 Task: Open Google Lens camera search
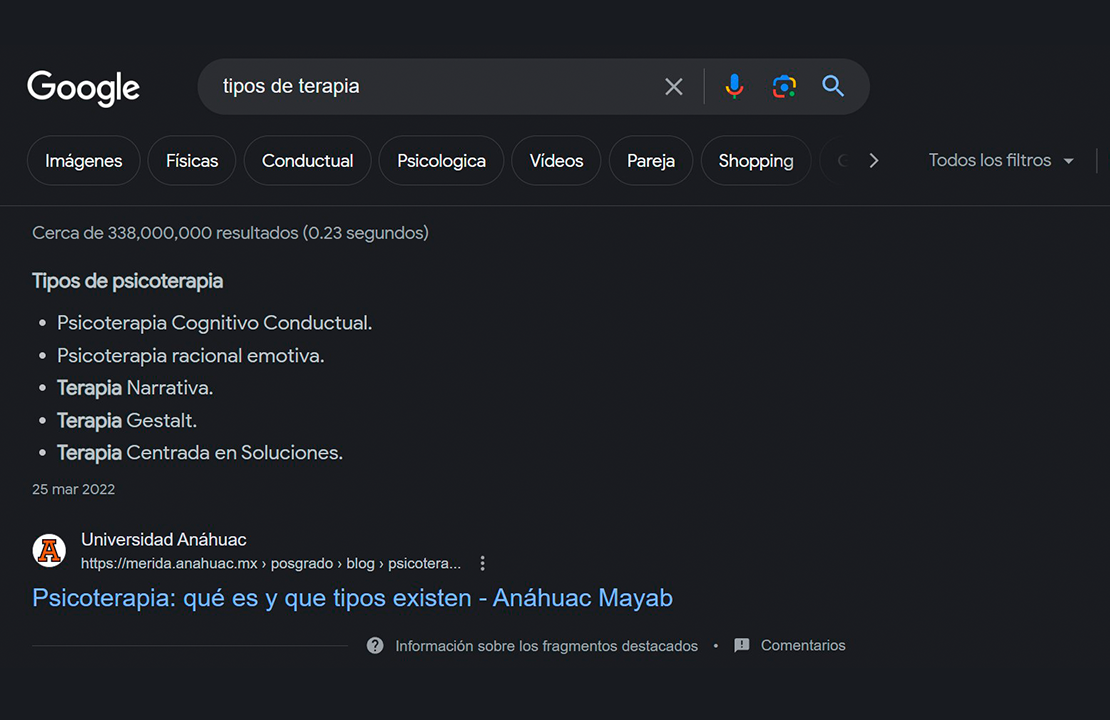(784, 86)
